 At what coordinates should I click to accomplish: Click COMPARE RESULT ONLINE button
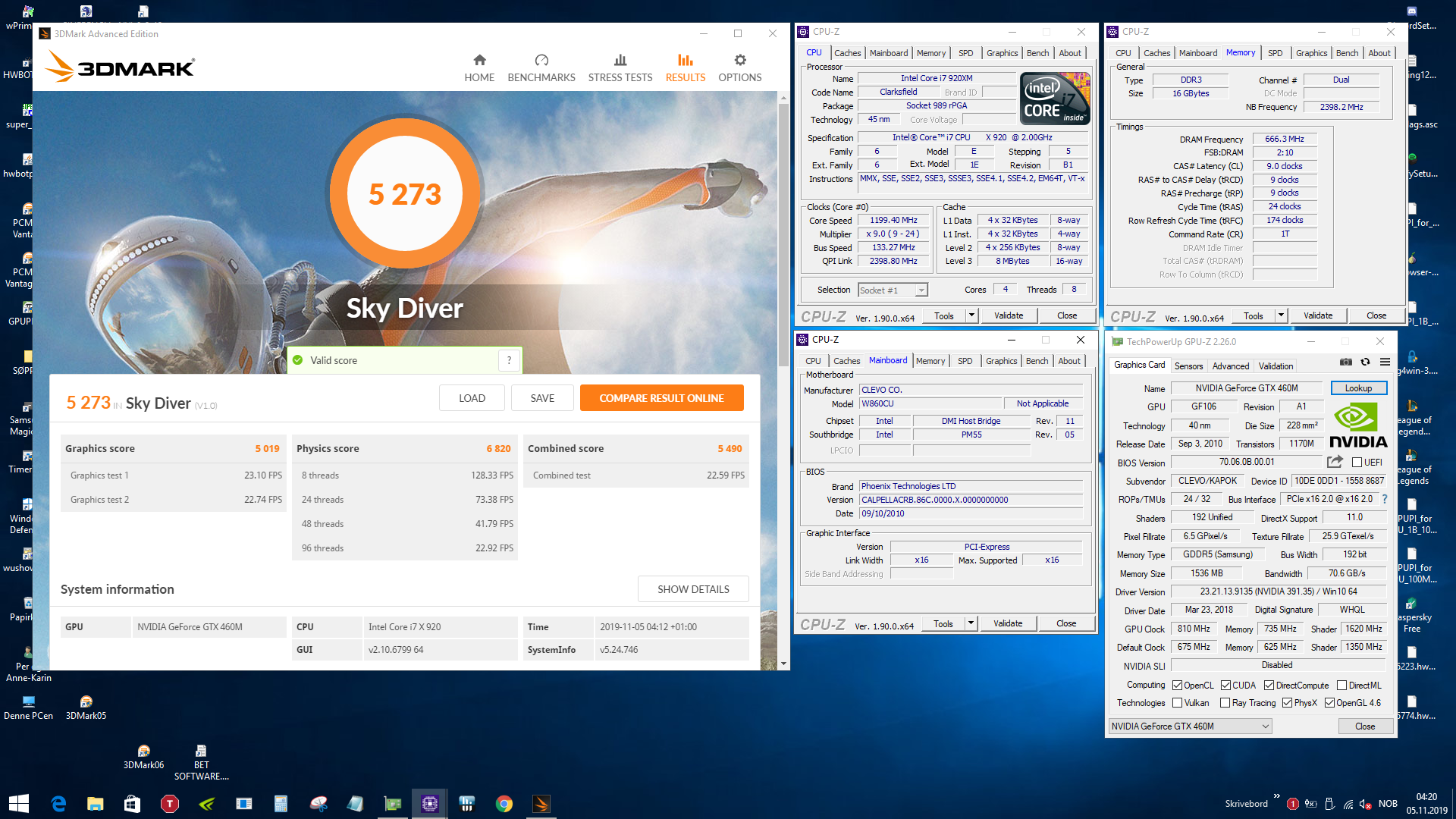[x=661, y=398]
